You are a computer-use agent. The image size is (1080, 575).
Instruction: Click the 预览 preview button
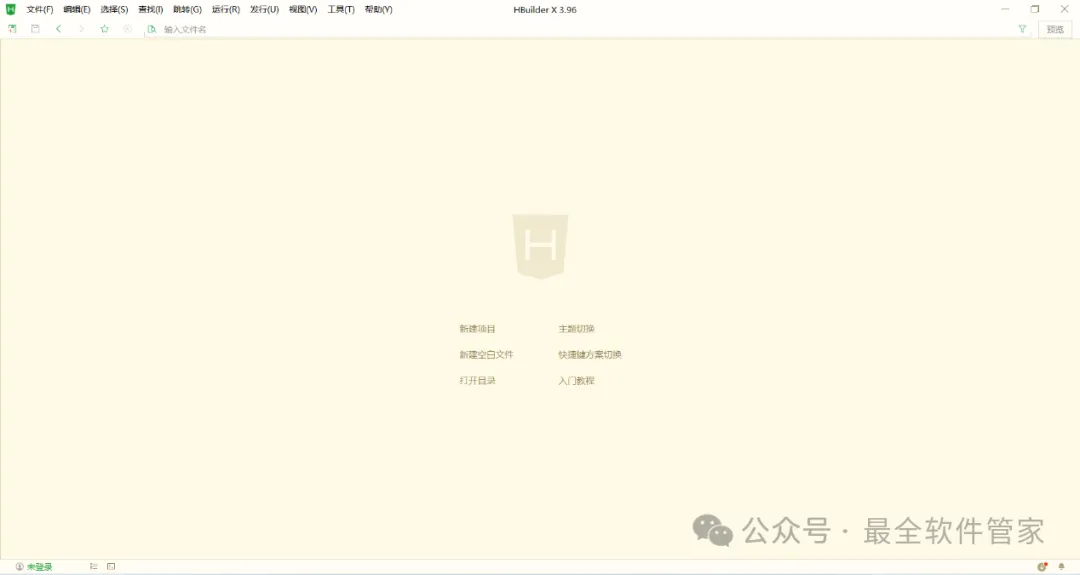[1055, 29]
